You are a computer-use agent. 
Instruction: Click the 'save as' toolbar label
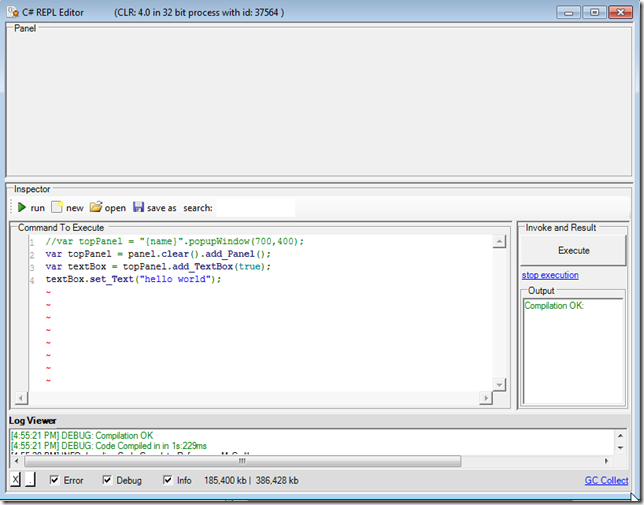161,208
